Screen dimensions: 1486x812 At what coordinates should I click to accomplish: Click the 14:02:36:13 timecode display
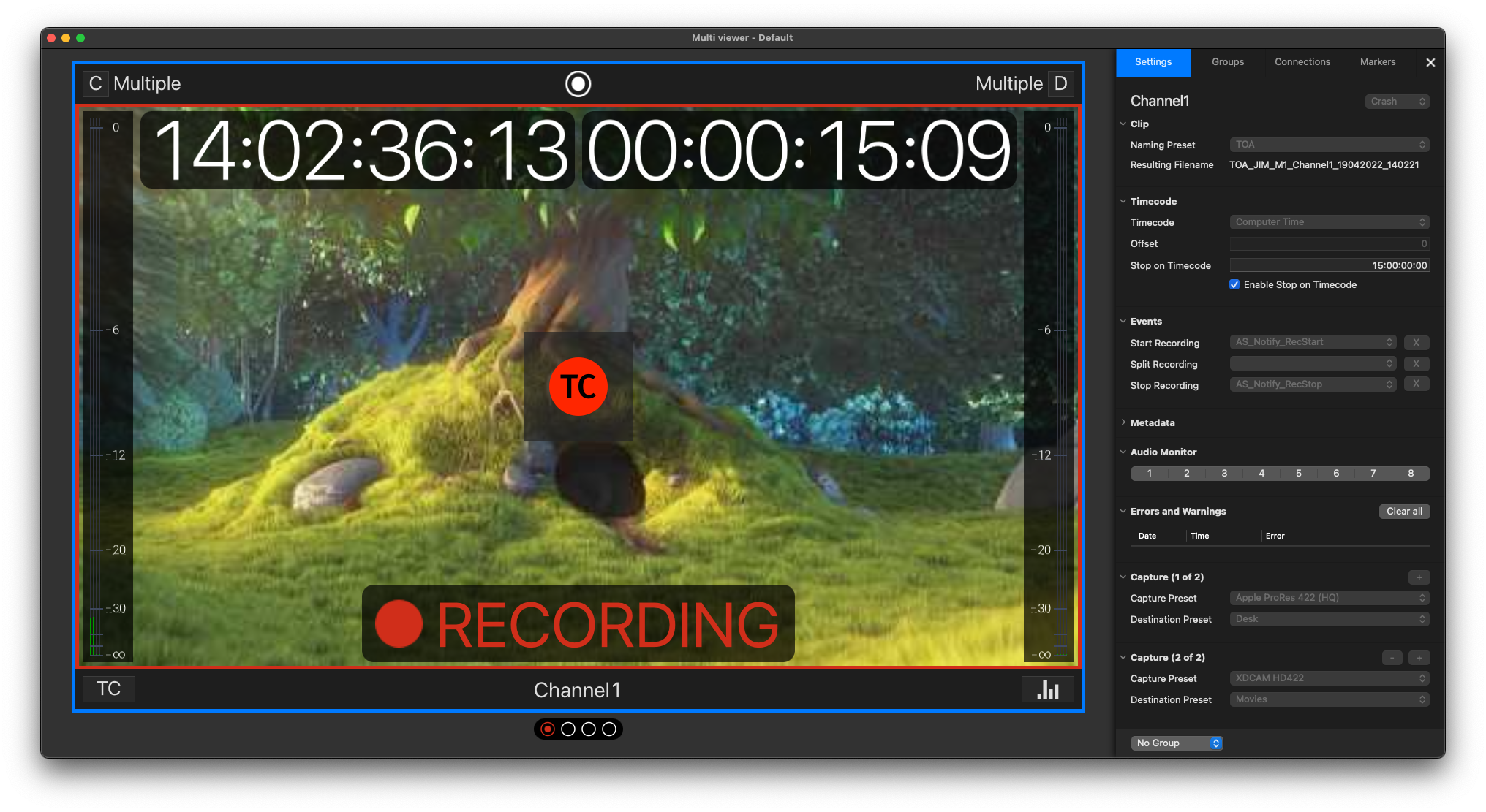point(358,150)
